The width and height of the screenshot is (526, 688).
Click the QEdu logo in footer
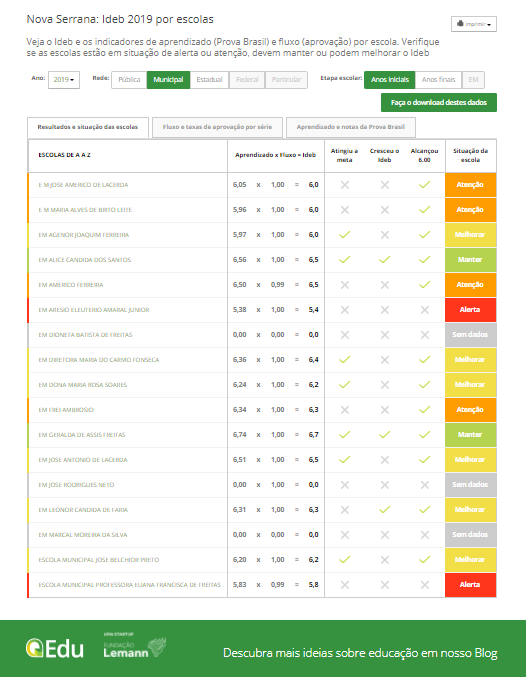click(x=54, y=649)
